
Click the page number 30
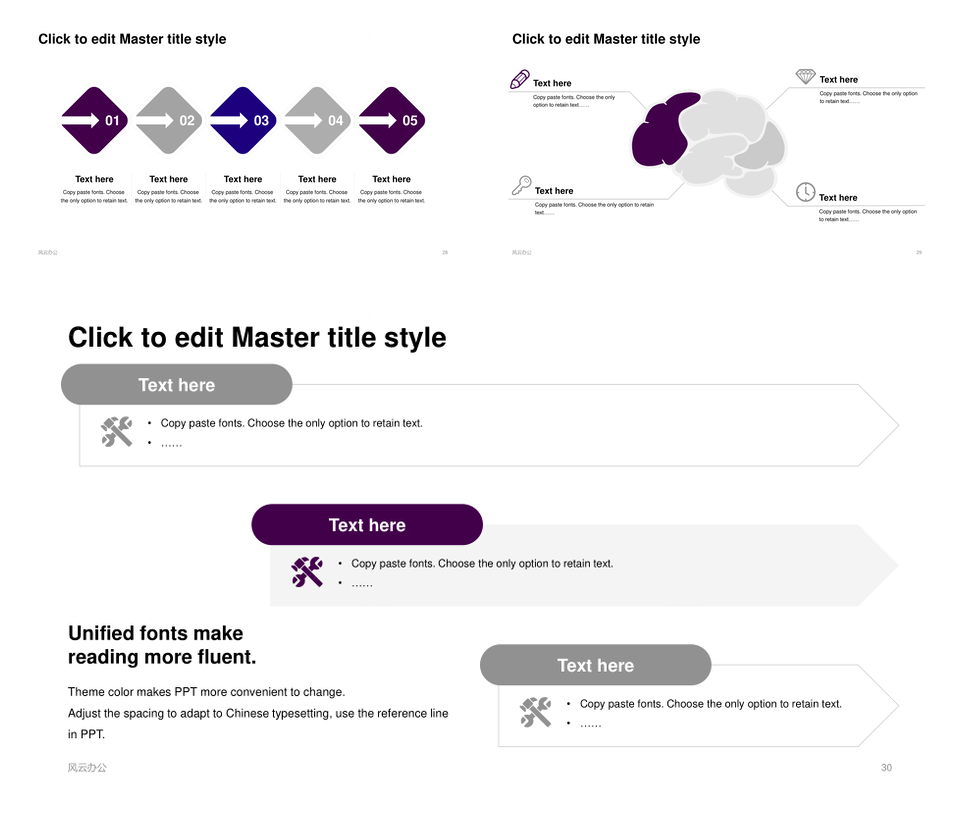click(x=886, y=768)
